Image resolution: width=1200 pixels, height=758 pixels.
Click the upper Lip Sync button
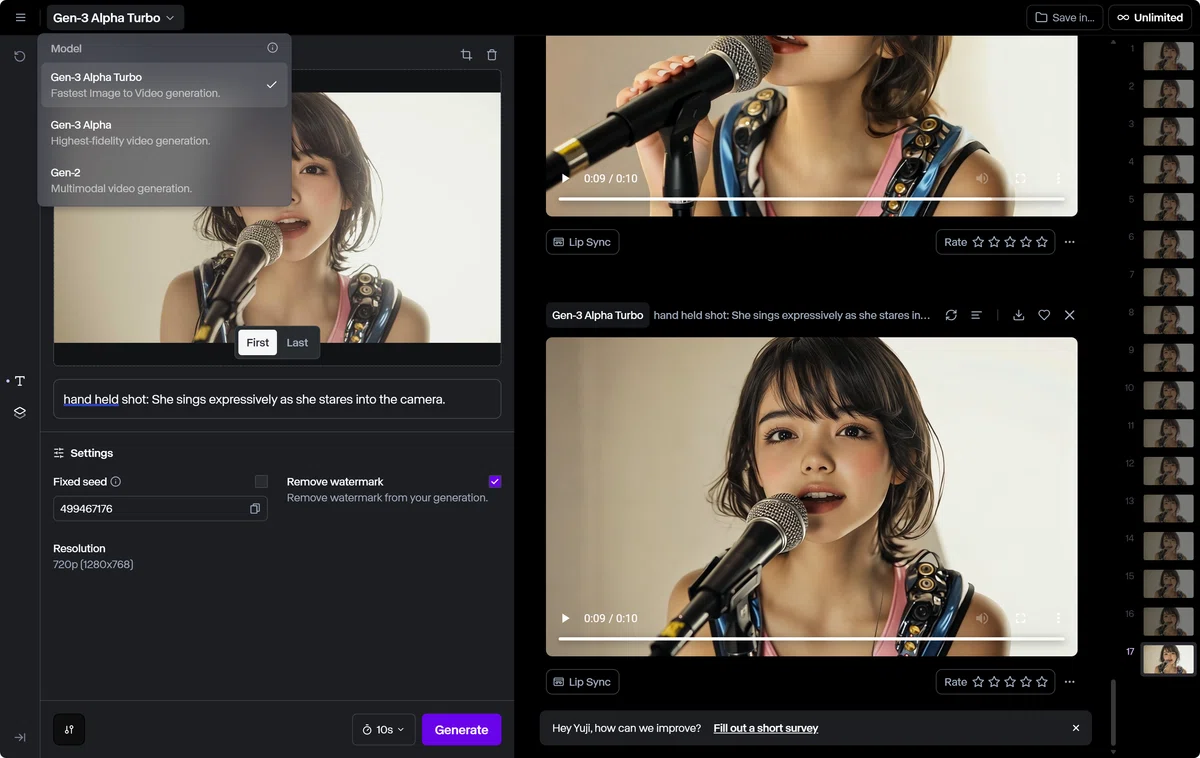tap(583, 242)
